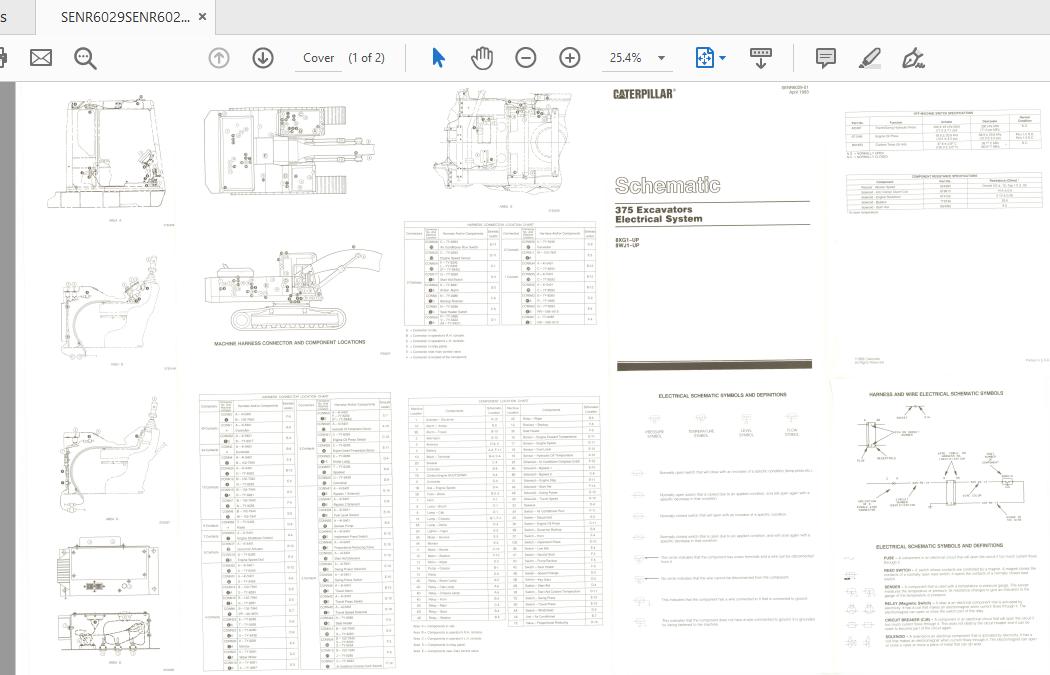Click the 25.4% zoom value field
The image size is (1050, 675).
click(x=625, y=58)
